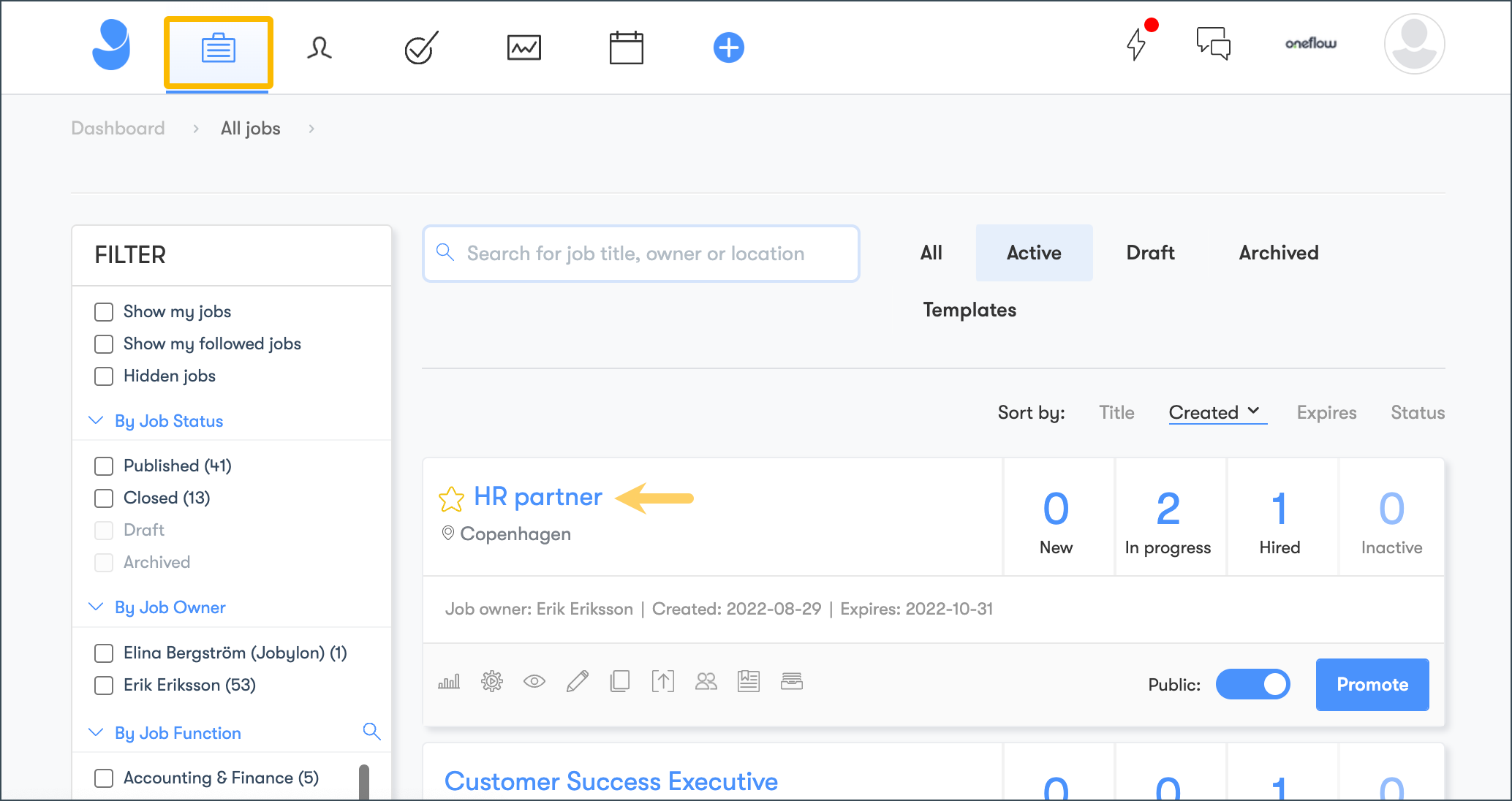Open the Analytics chart icon in navigation
Screen dimensions: 1512x801
click(524, 48)
